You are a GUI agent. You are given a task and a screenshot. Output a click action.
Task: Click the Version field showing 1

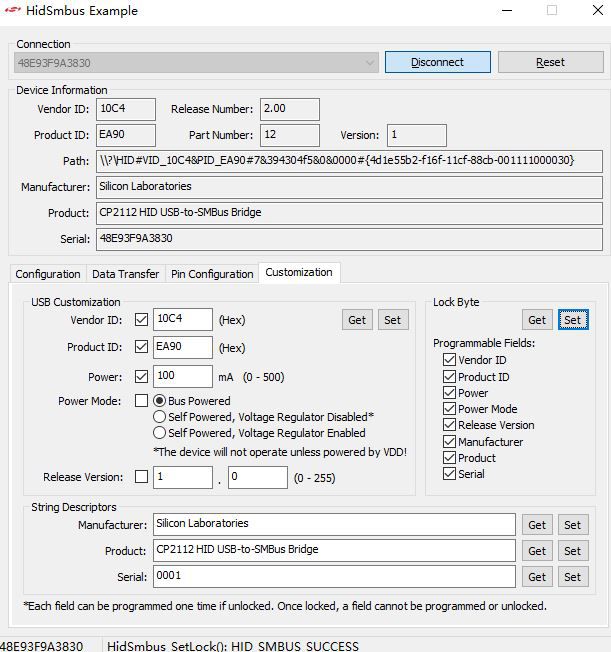point(417,135)
